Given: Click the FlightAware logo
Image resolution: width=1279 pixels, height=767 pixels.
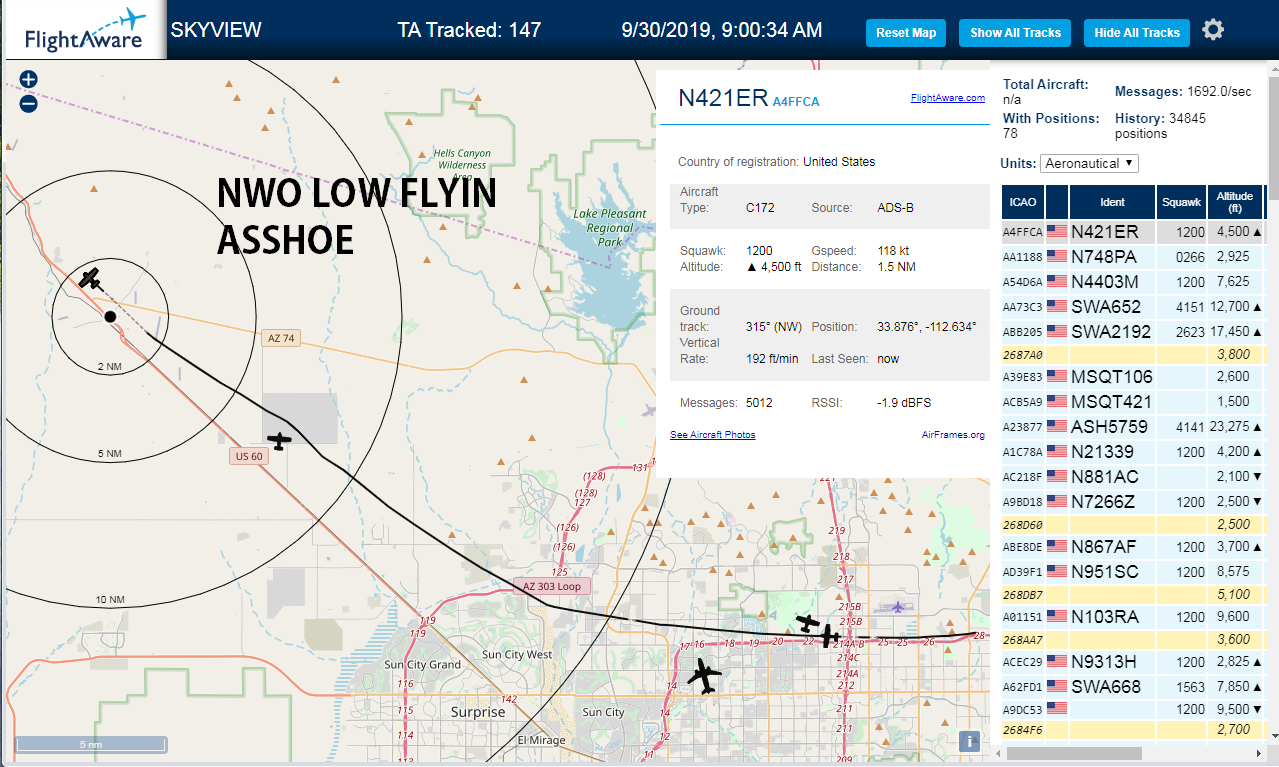Looking at the screenshot, I should pyautogui.click(x=84, y=31).
